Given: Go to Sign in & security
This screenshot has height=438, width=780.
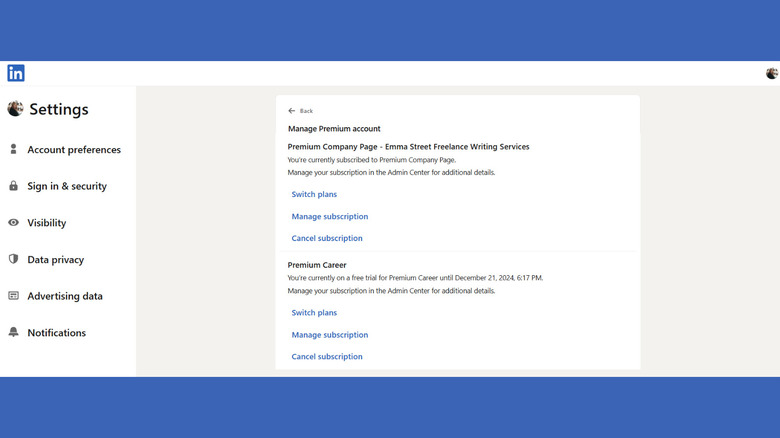Looking at the screenshot, I should click(67, 186).
